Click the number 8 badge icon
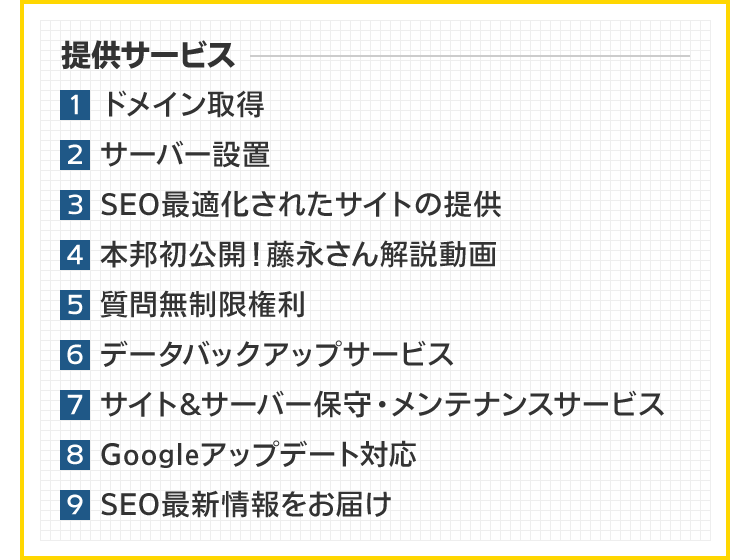This screenshot has height=560, width=750. click(75, 455)
